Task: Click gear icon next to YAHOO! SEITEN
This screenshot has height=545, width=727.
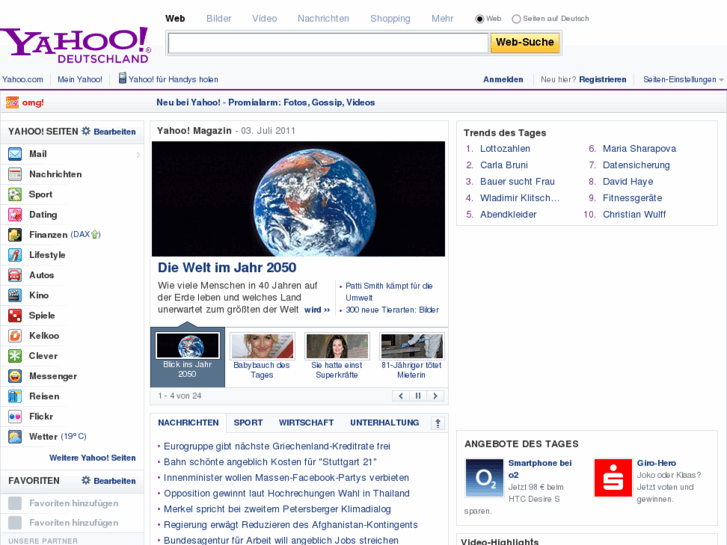Action: 86,131
